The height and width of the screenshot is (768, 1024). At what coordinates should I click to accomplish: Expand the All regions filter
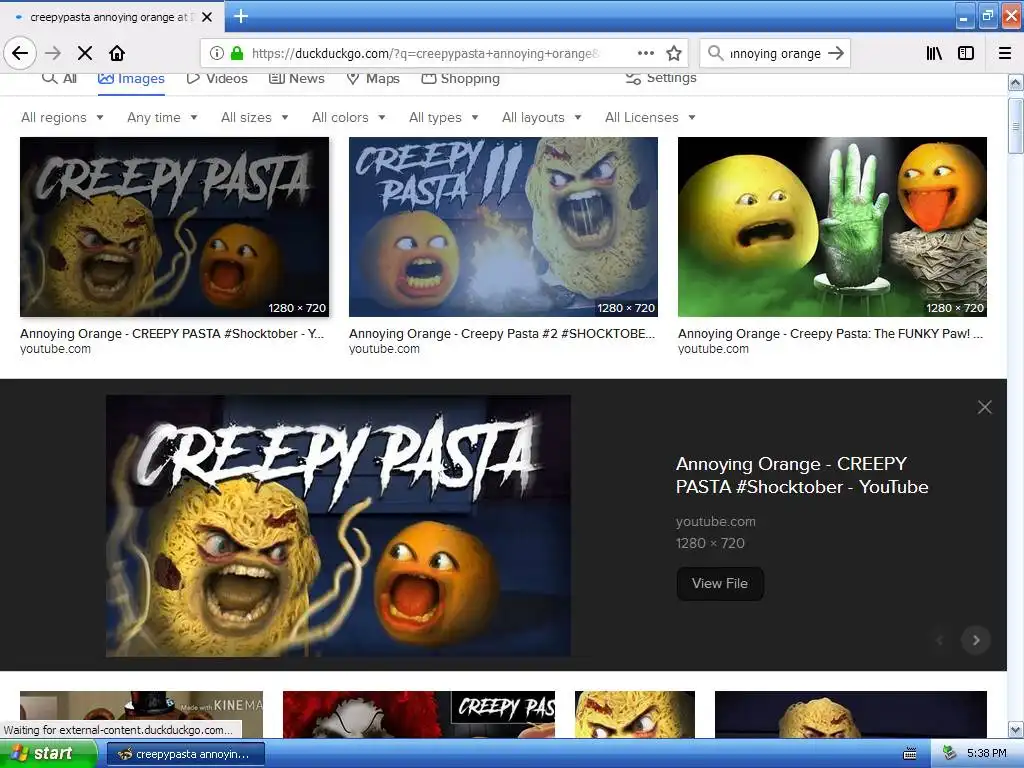click(x=62, y=118)
